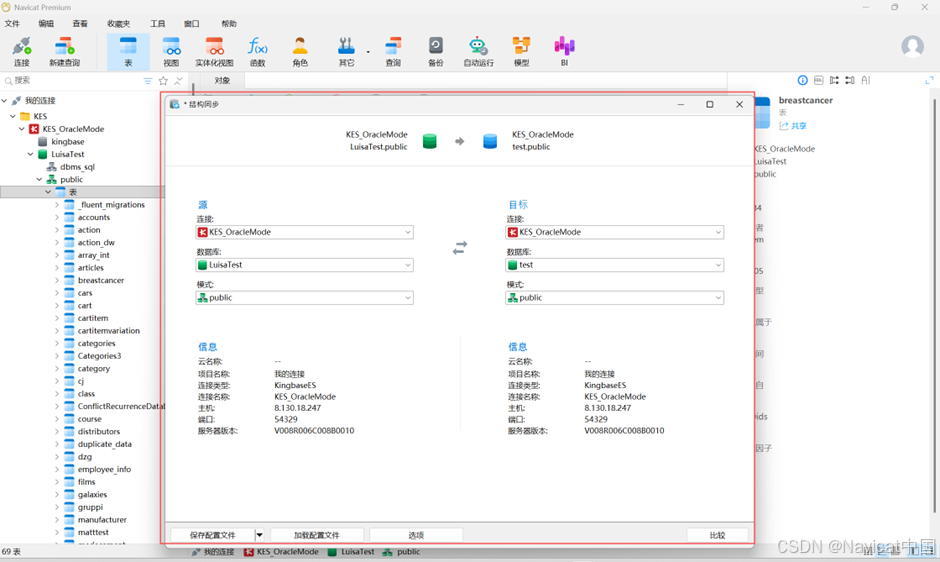The width and height of the screenshot is (940, 562).
Task: Collapse the public schema node
Action: coord(40,179)
